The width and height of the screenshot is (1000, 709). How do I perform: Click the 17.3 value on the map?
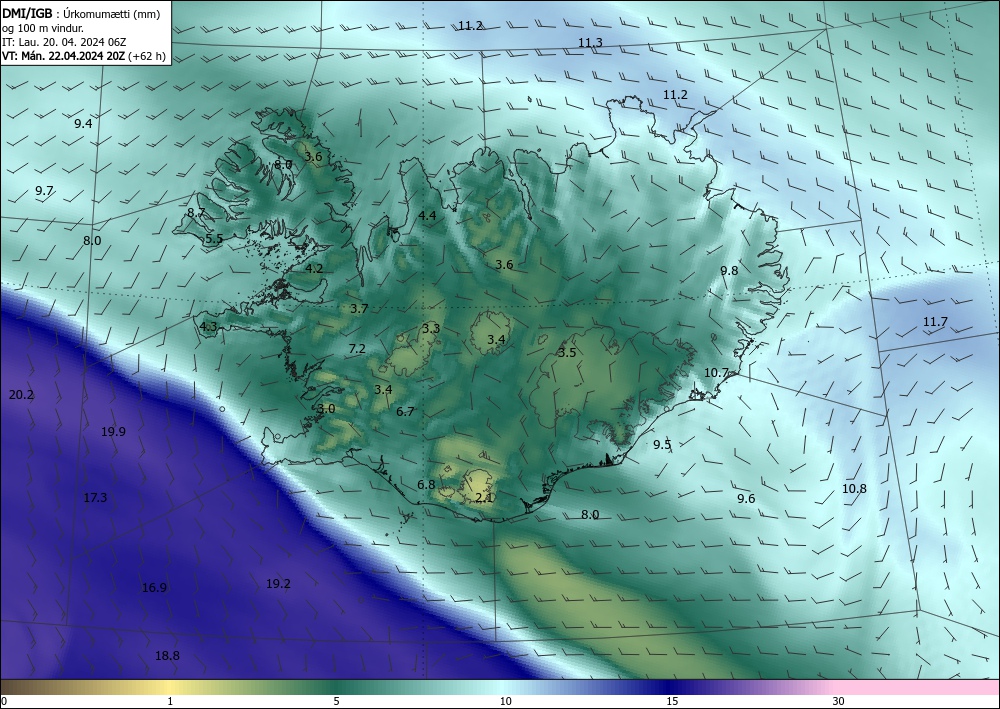(95, 498)
